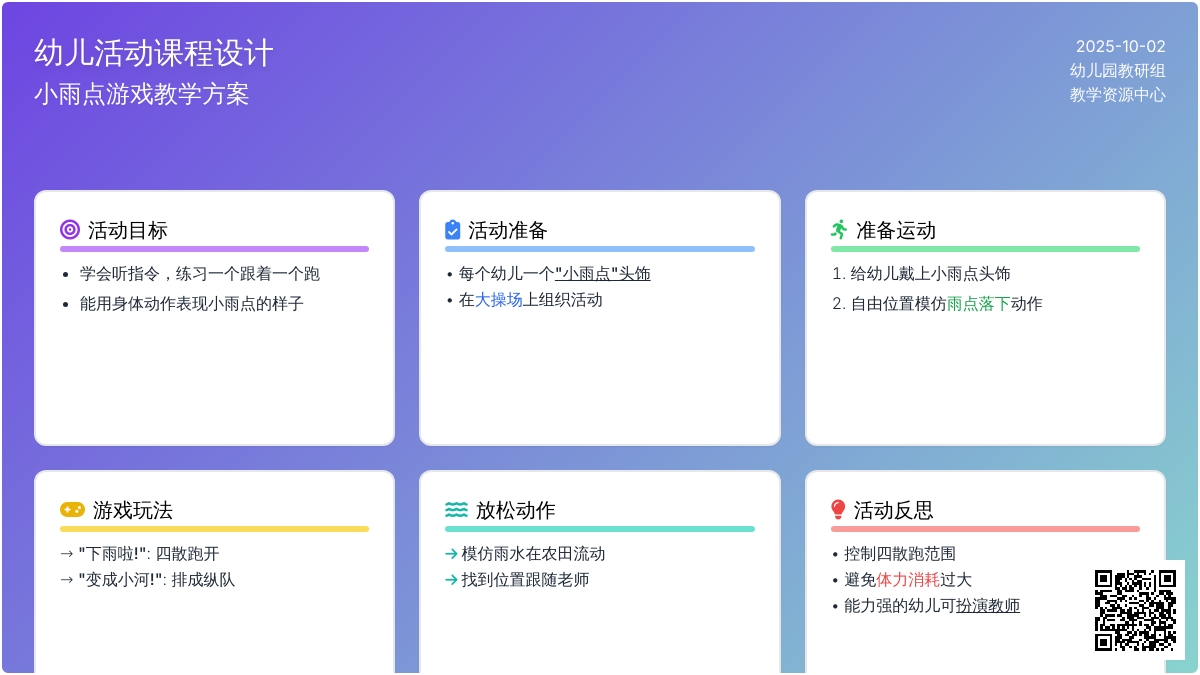Screen dimensions: 1200x675
Task: Click the waves icon beside 放松动作
Action: click(456, 510)
